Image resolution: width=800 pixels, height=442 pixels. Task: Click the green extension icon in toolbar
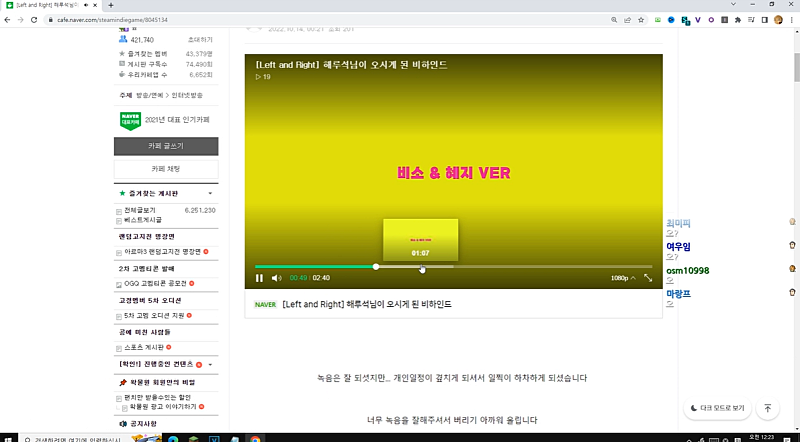point(658,20)
